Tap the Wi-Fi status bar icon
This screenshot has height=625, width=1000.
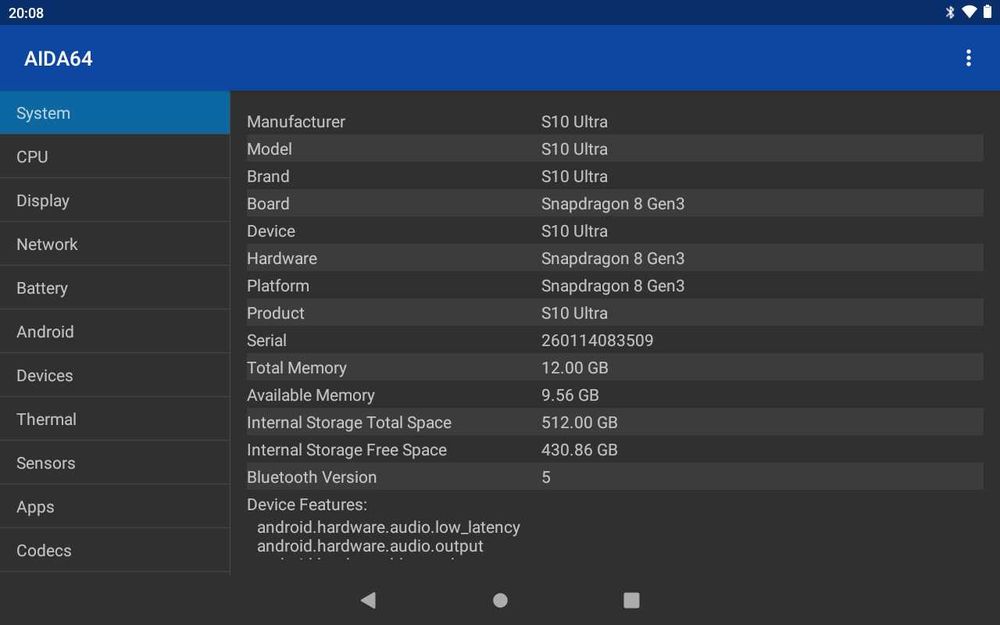(x=969, y=12)
